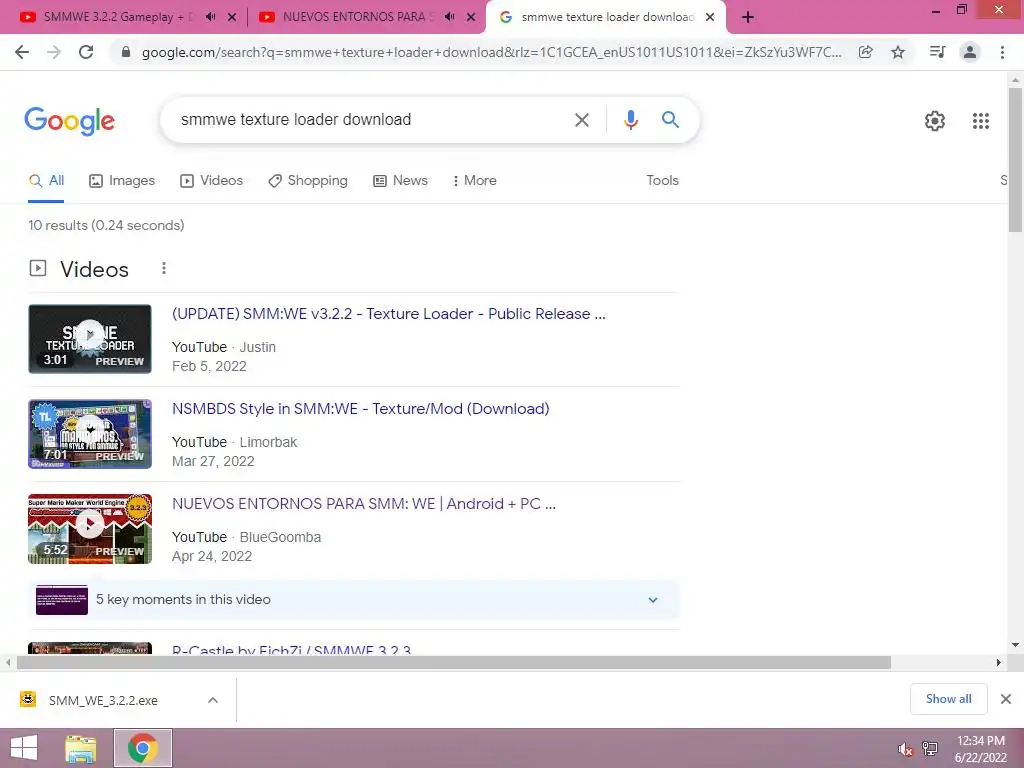Reload the current page
Image resolution: width=1024 pixels, height=768 pixels.
86,52
